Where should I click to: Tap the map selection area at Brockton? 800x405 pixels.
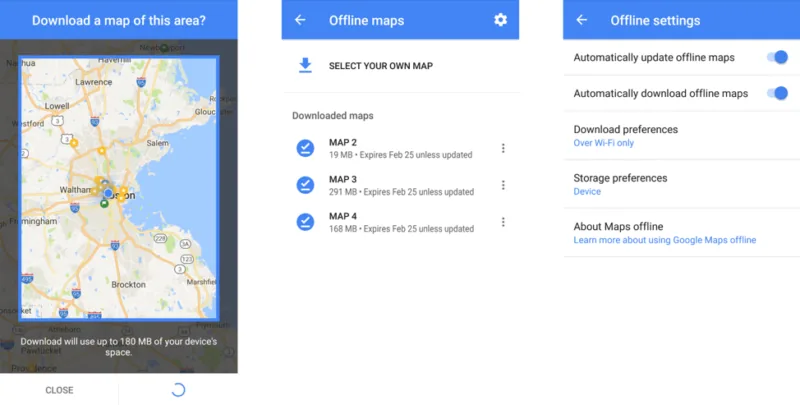pyautogui.click(x=128, y=285)
